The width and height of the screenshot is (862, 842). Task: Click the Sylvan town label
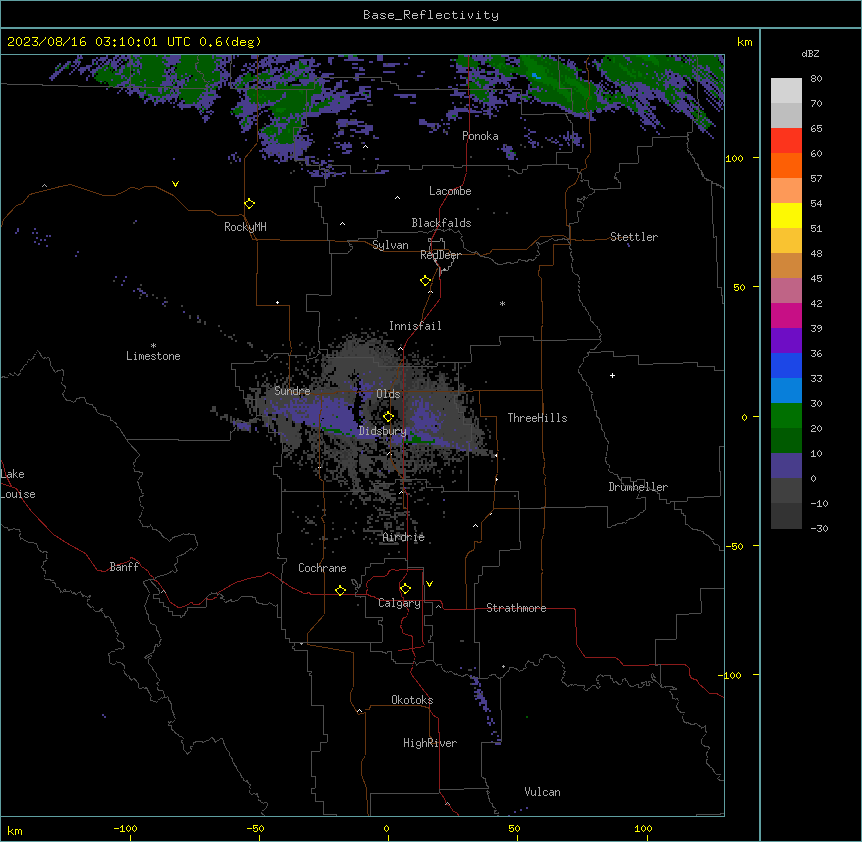point(390,245)
